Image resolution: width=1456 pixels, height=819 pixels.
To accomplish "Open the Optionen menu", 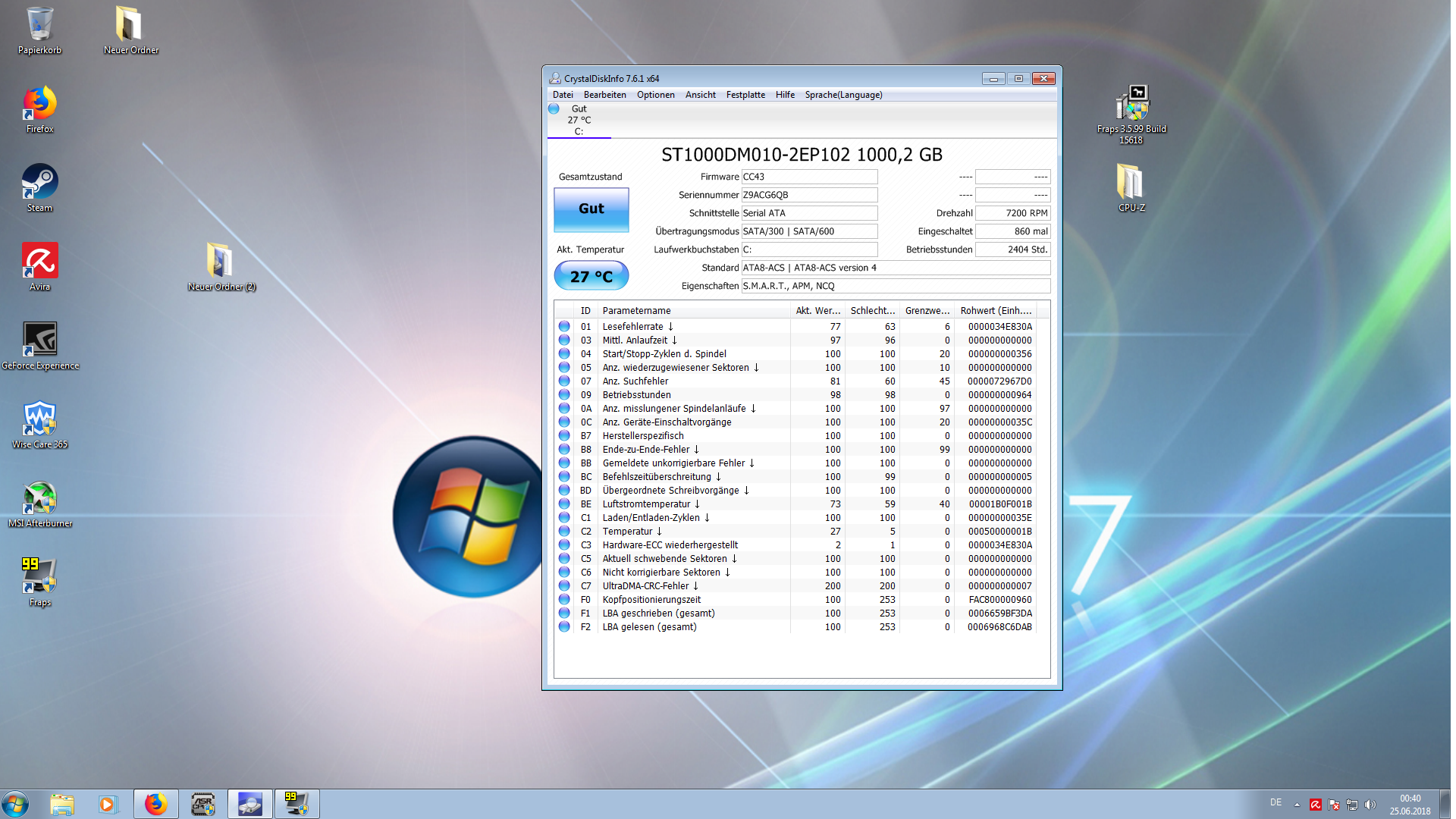I will tap(655, 95).
